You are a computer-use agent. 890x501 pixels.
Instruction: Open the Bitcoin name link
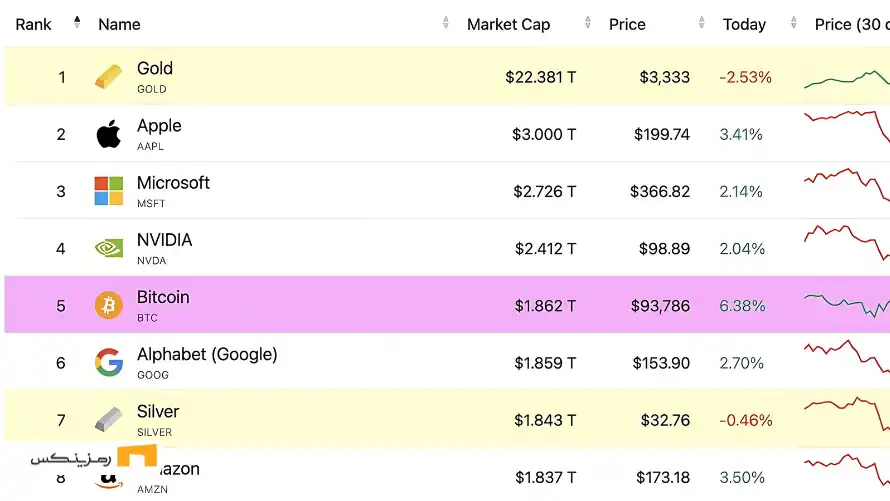163,297
